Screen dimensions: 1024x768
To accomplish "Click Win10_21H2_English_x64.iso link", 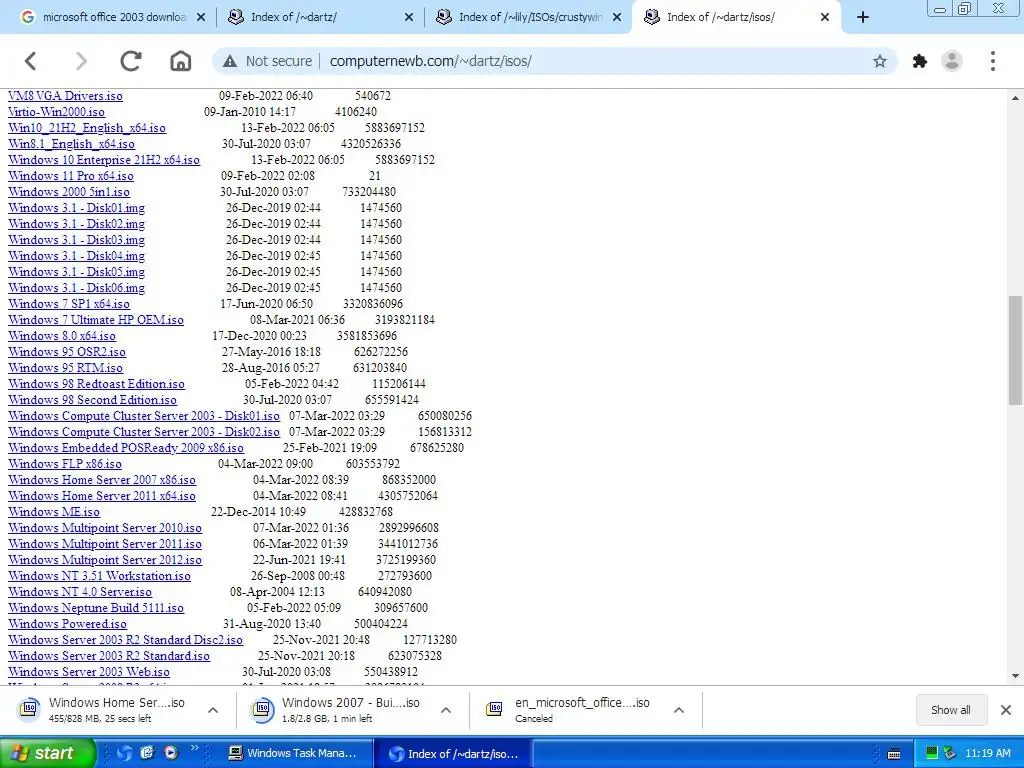I will point(87,128).
